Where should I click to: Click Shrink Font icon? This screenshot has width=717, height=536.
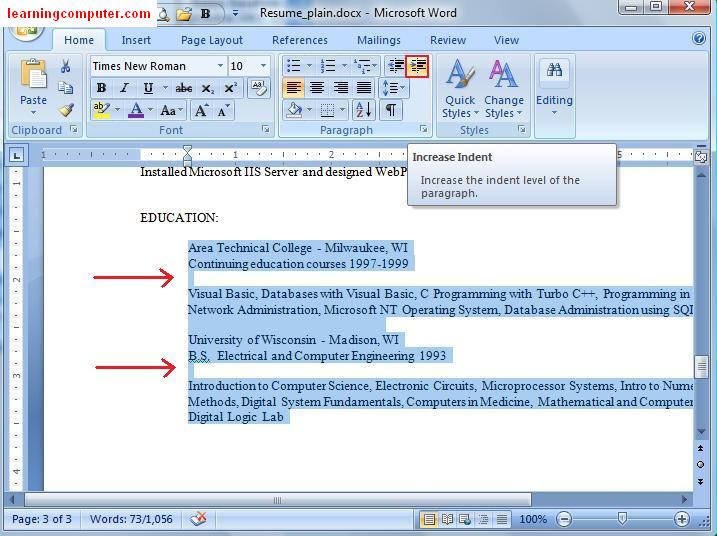point(223,110)
